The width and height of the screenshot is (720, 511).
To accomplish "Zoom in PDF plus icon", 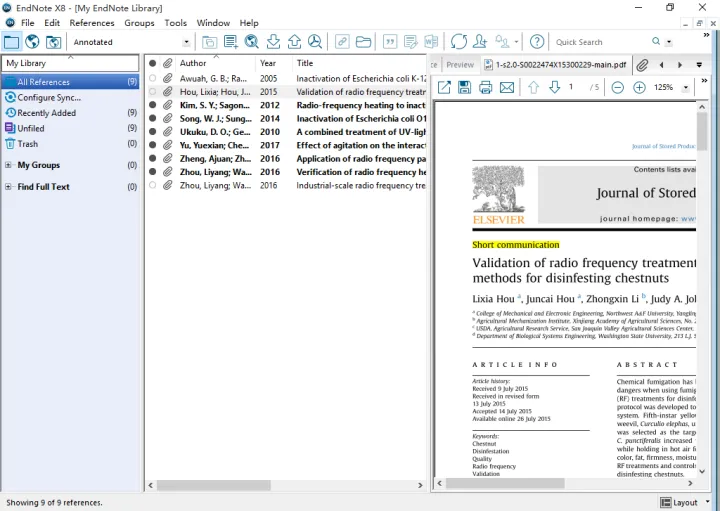I will click(x=639, y=87).
